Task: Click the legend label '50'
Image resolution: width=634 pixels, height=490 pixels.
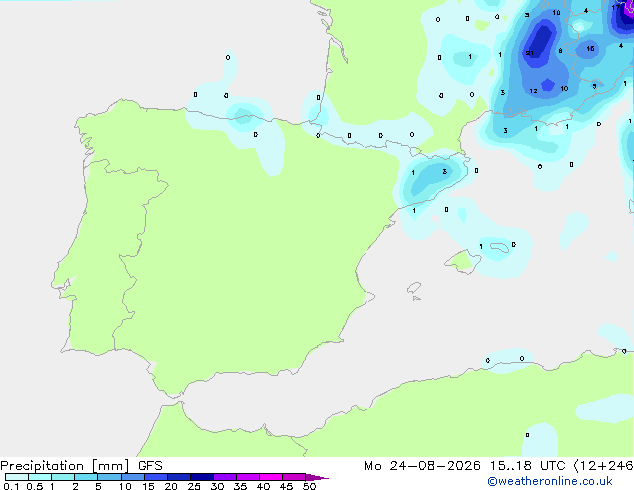Action: pos(310,486)
